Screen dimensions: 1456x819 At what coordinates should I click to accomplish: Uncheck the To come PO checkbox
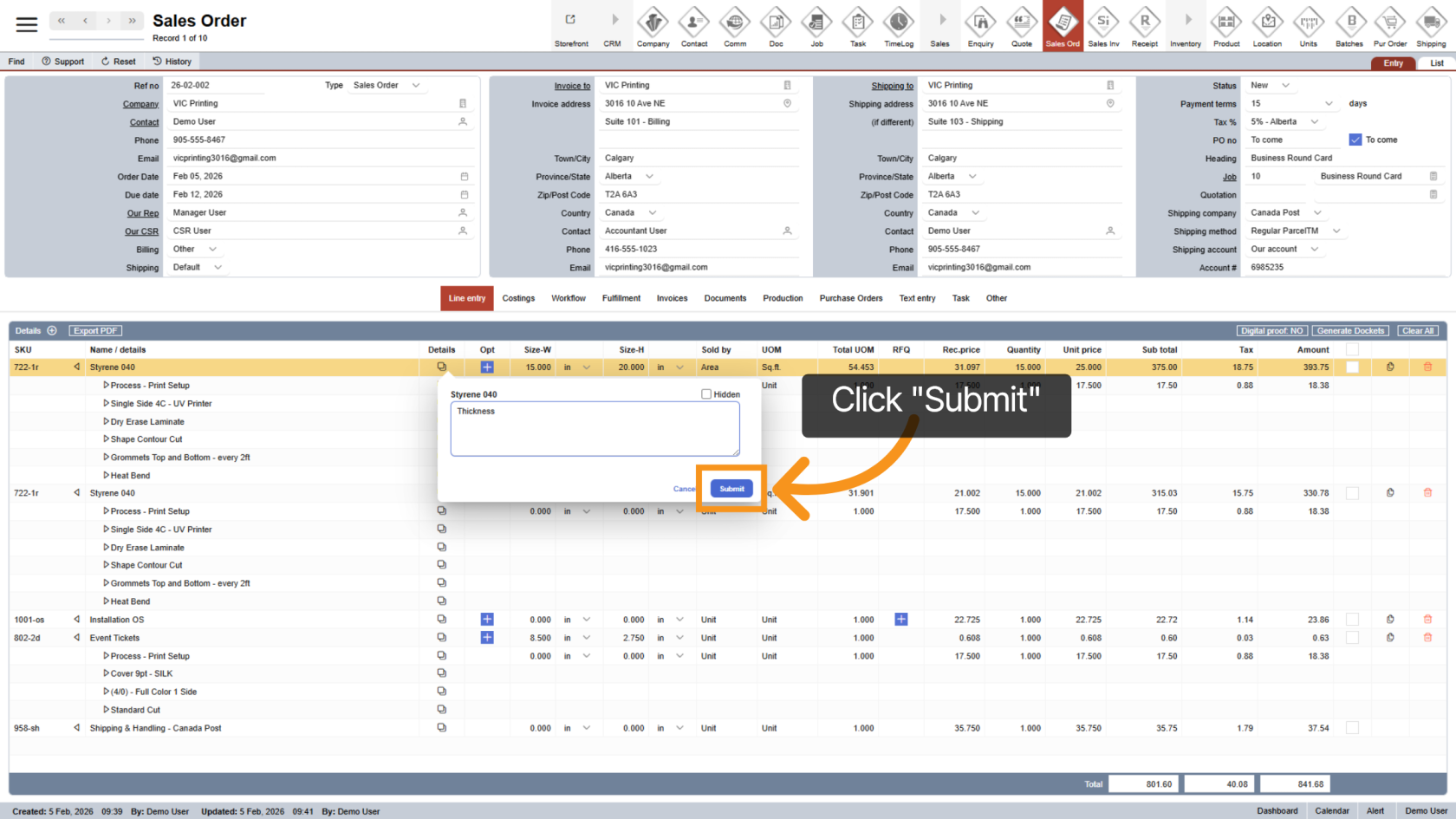[x=1355, y=140]
